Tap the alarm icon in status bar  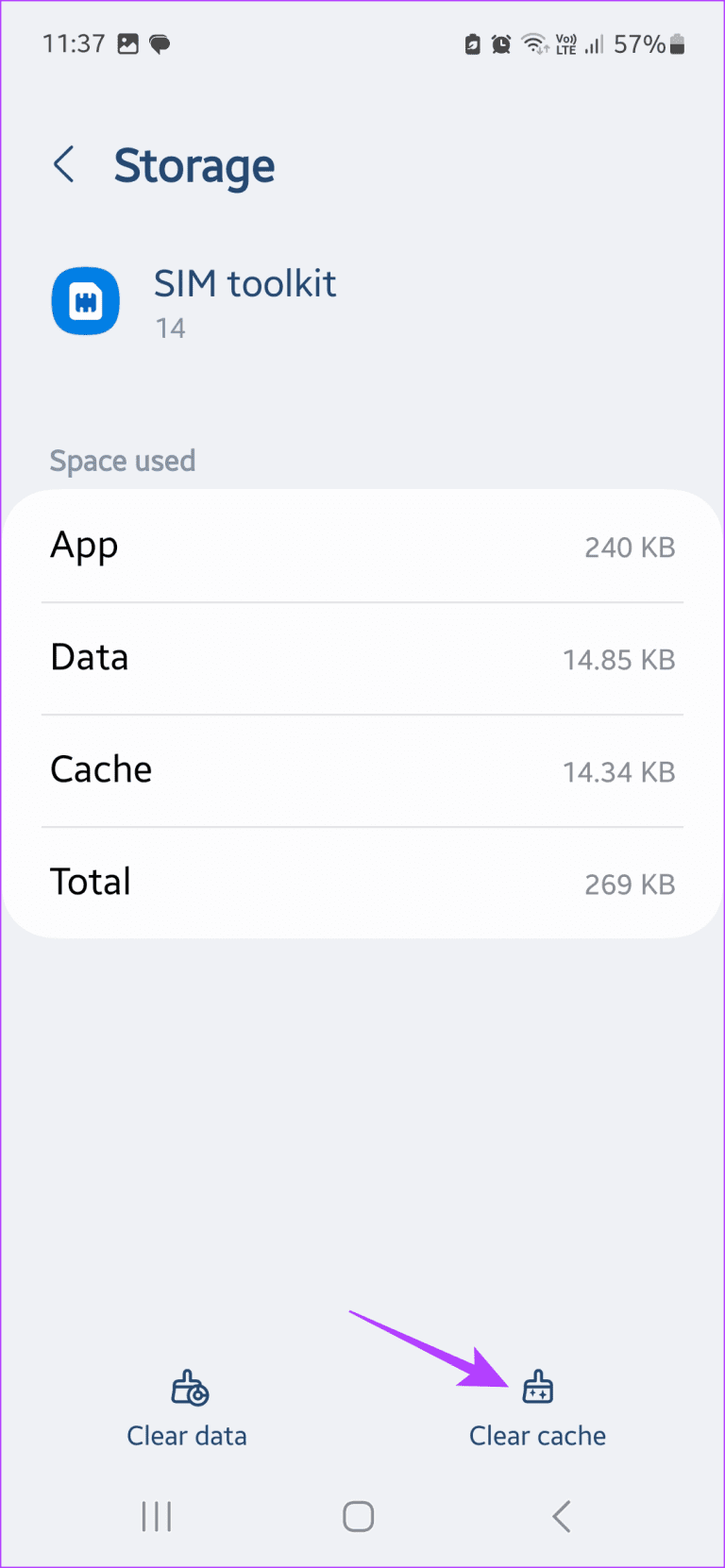click(x=501, y=44)
